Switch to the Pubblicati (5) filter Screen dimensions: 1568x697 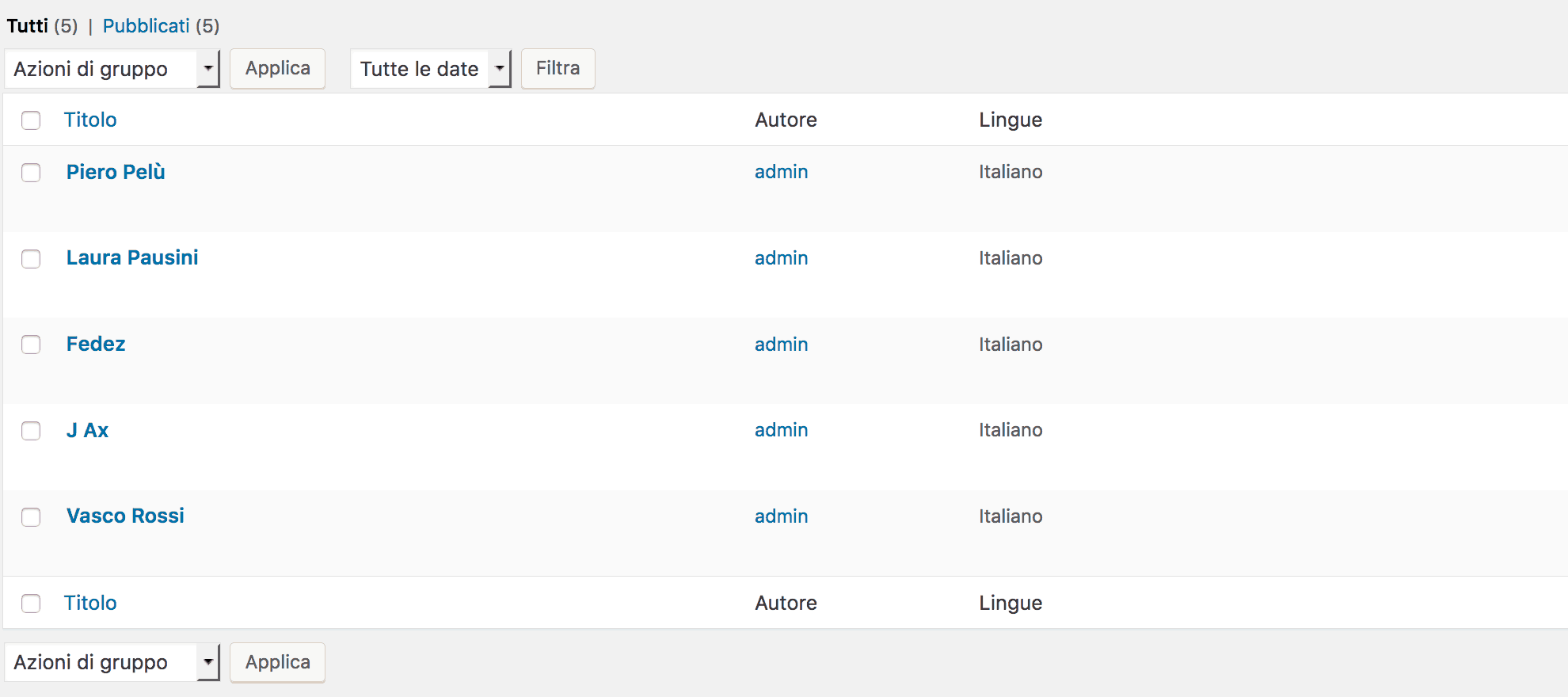tap(161, 26)
